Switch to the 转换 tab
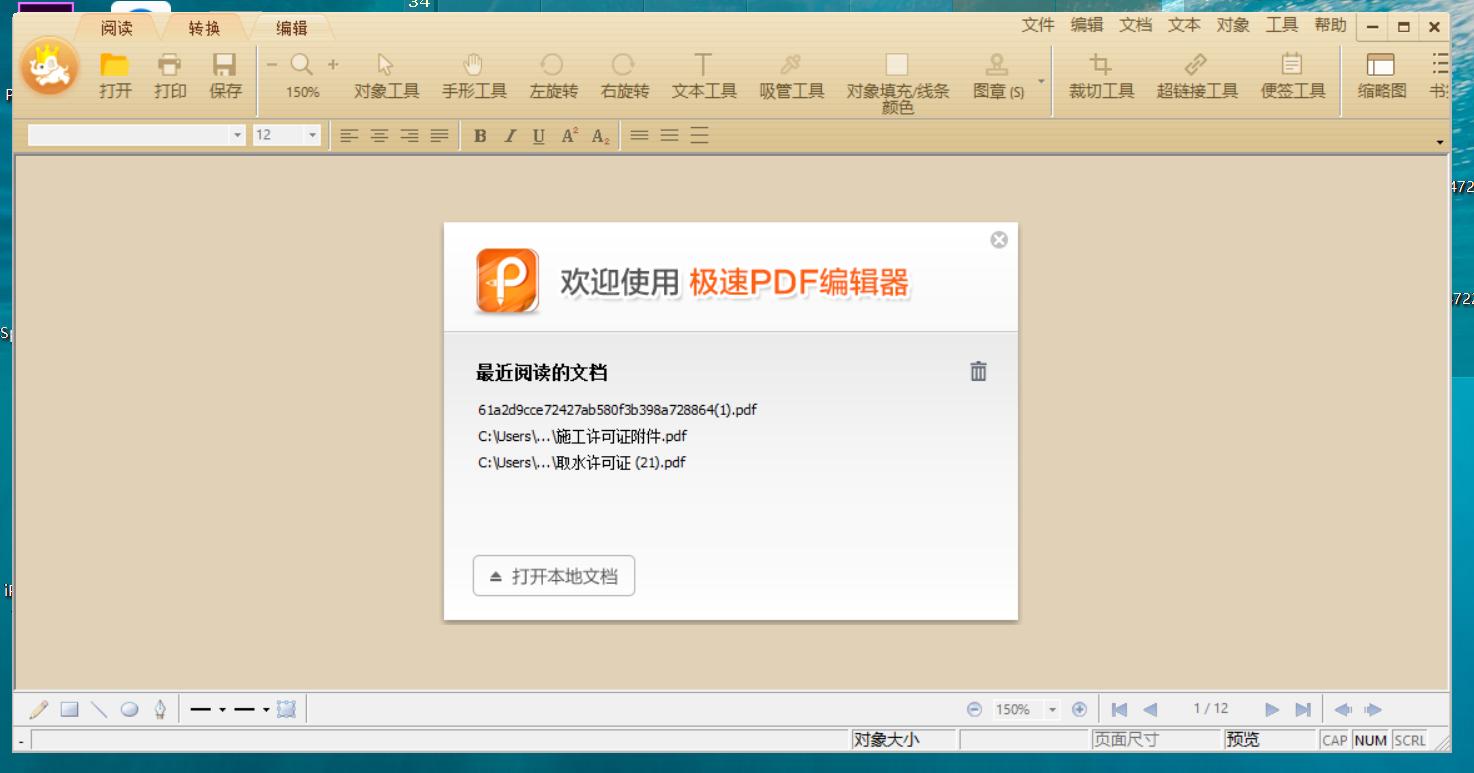This screenshot has height=773, width=1474. click(203, 29)
